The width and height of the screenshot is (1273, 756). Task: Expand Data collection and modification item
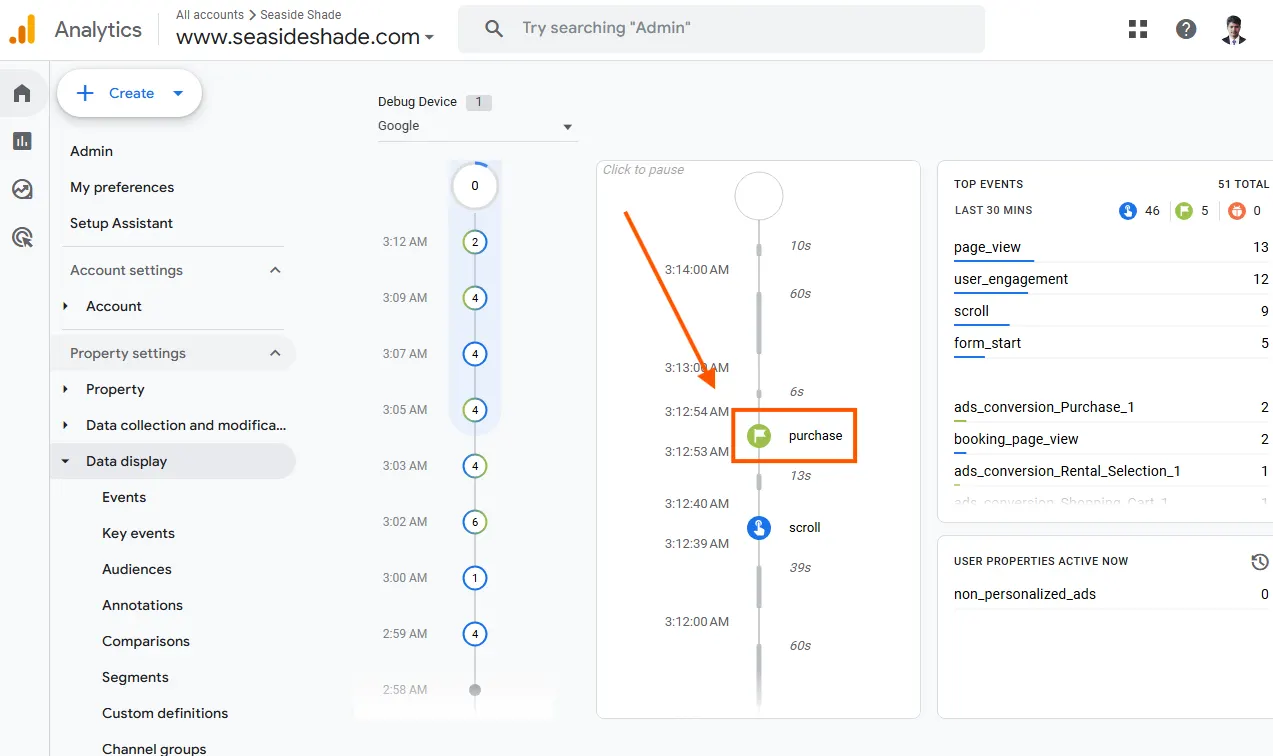pyautogui.click(x=65, y=425)
